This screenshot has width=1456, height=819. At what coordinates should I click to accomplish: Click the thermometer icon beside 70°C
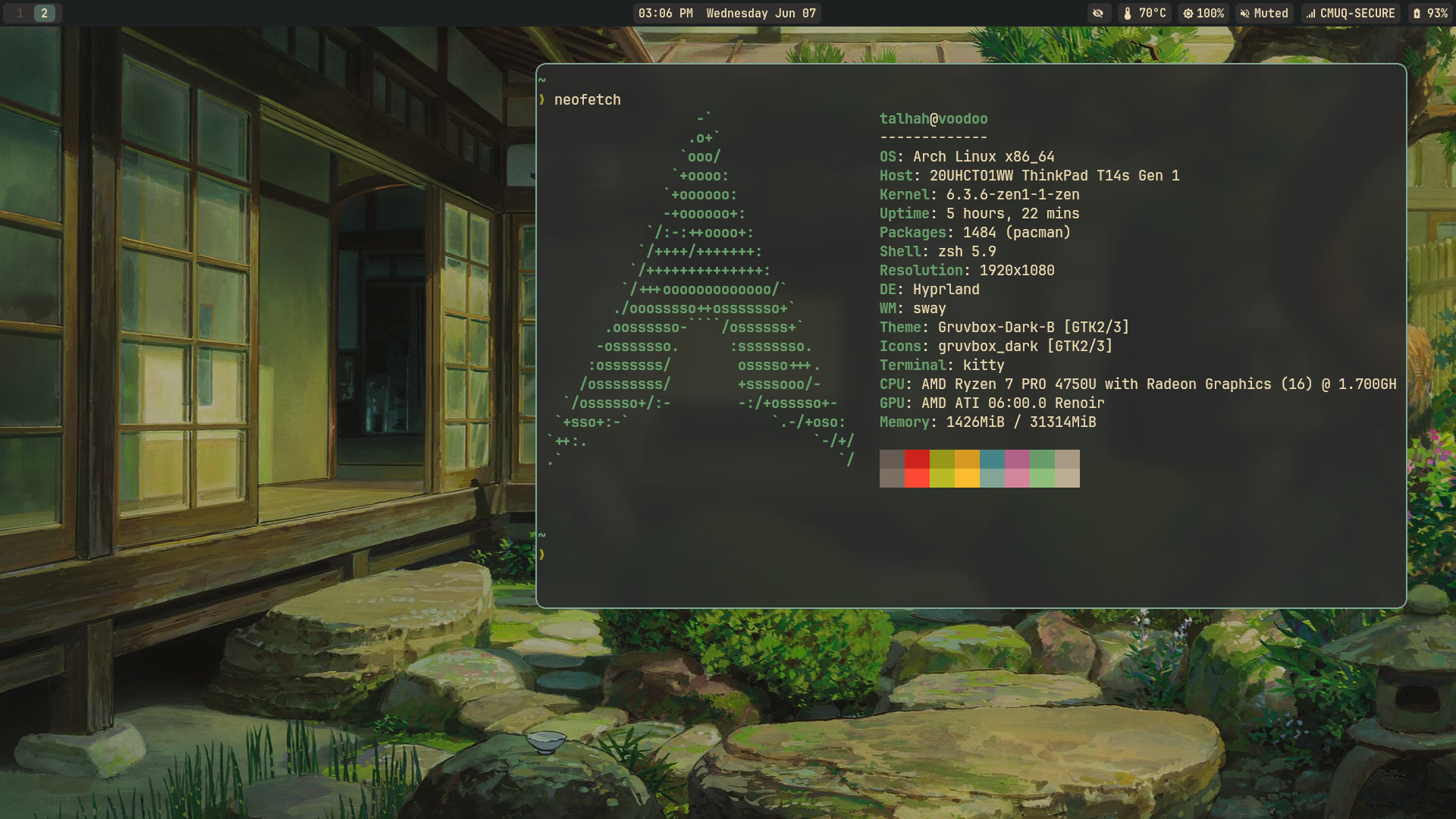click(1128, 13)
